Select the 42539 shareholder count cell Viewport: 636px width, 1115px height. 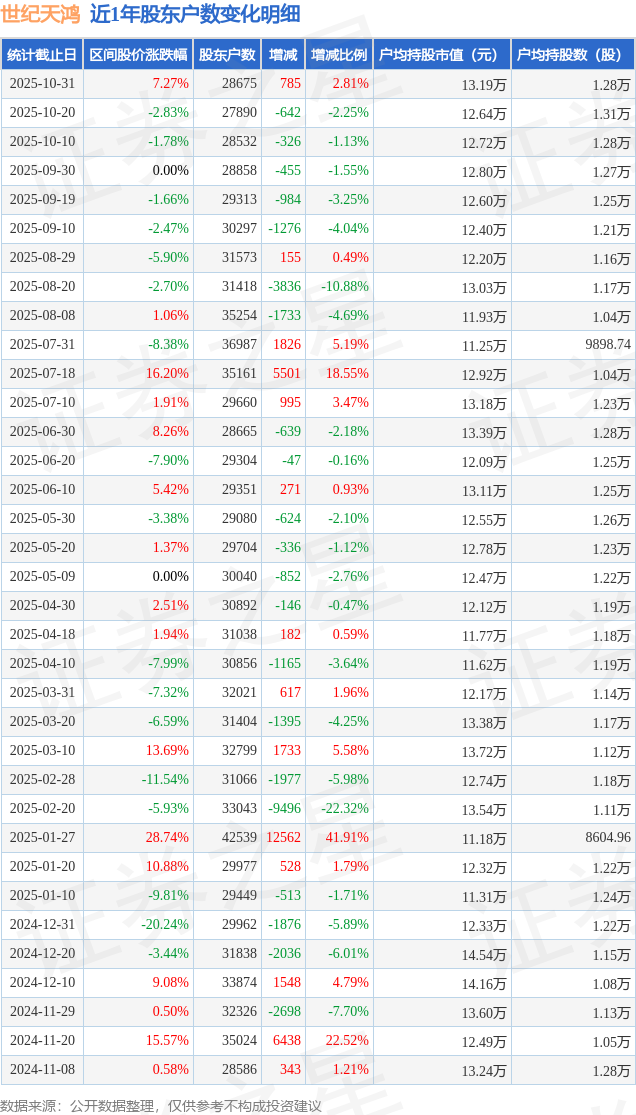pyautogui.click(x=239, y=838)
